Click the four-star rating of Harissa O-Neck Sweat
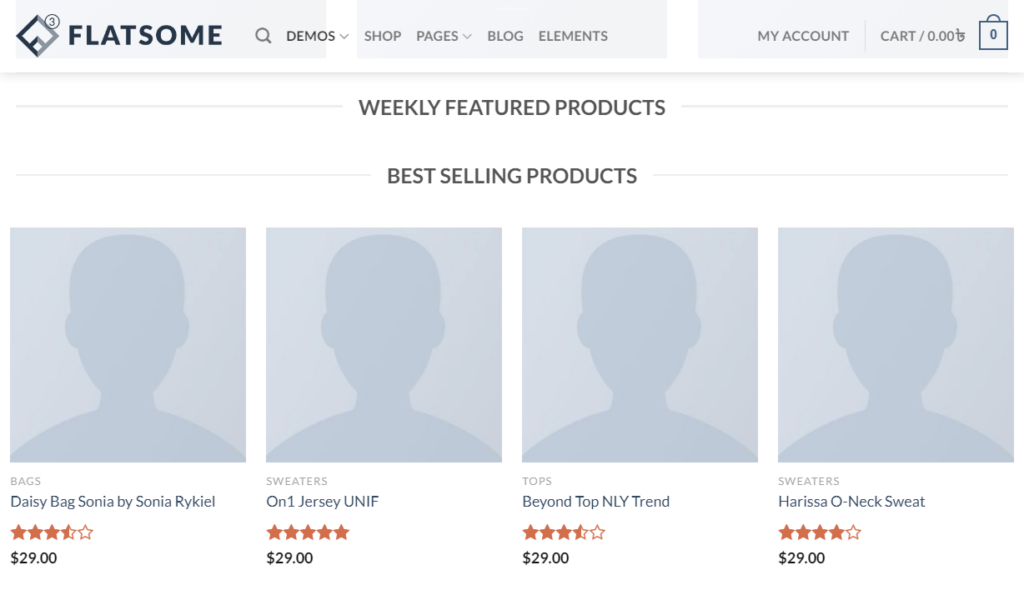The height and width of the screenshot is (615, 1024). click(820, 531)
